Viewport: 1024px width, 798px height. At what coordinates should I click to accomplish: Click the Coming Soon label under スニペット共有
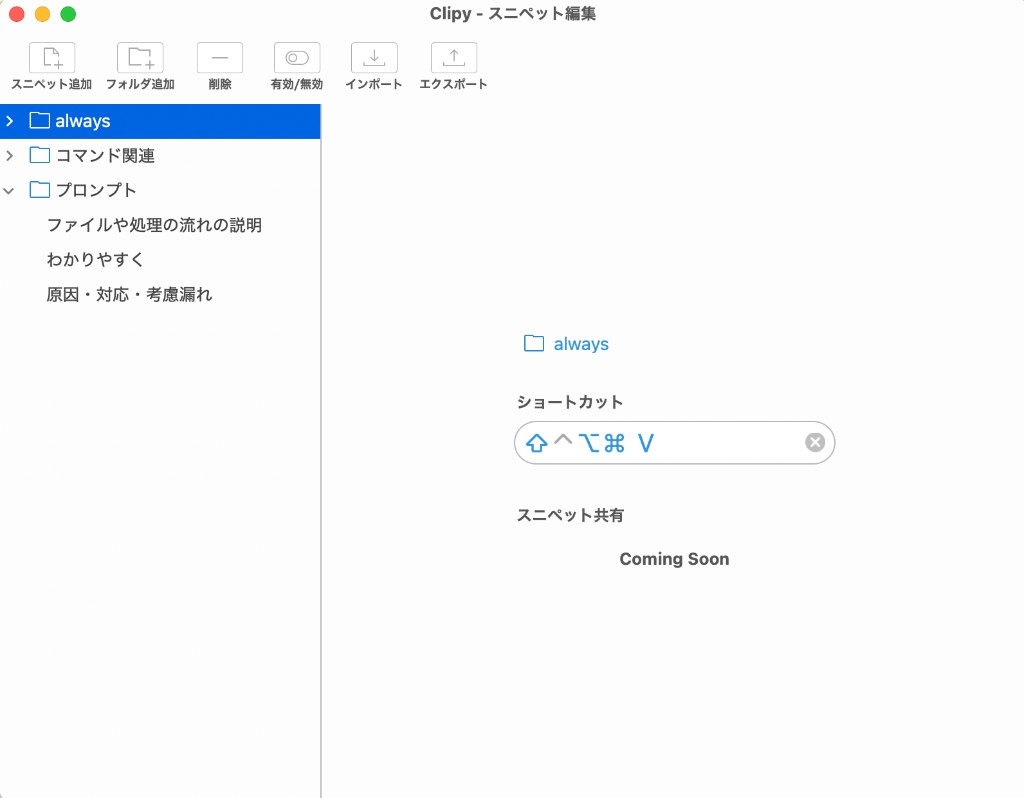(674, 559)
